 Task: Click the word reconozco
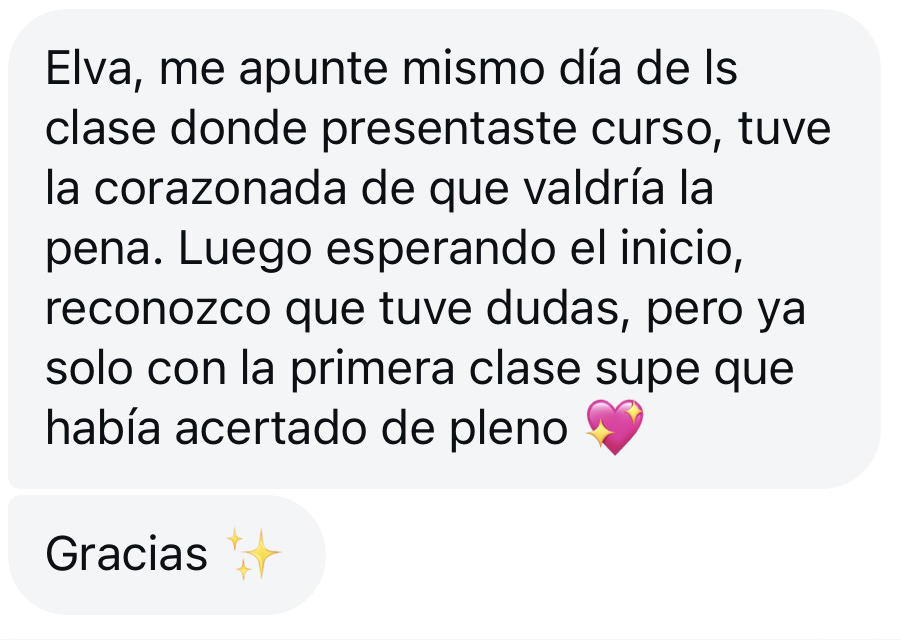[158, 309]
